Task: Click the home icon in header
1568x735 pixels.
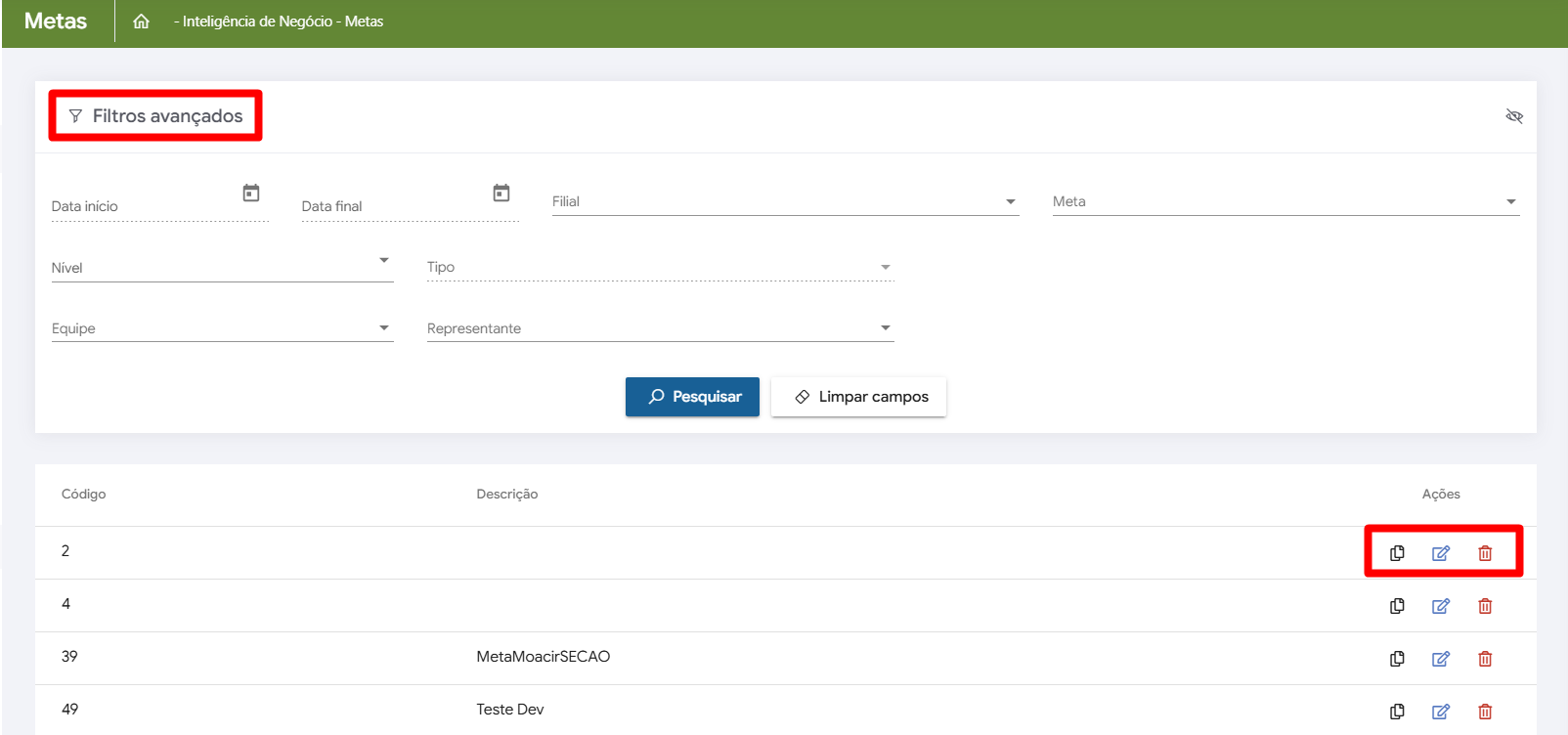Action: pos(142,22)
